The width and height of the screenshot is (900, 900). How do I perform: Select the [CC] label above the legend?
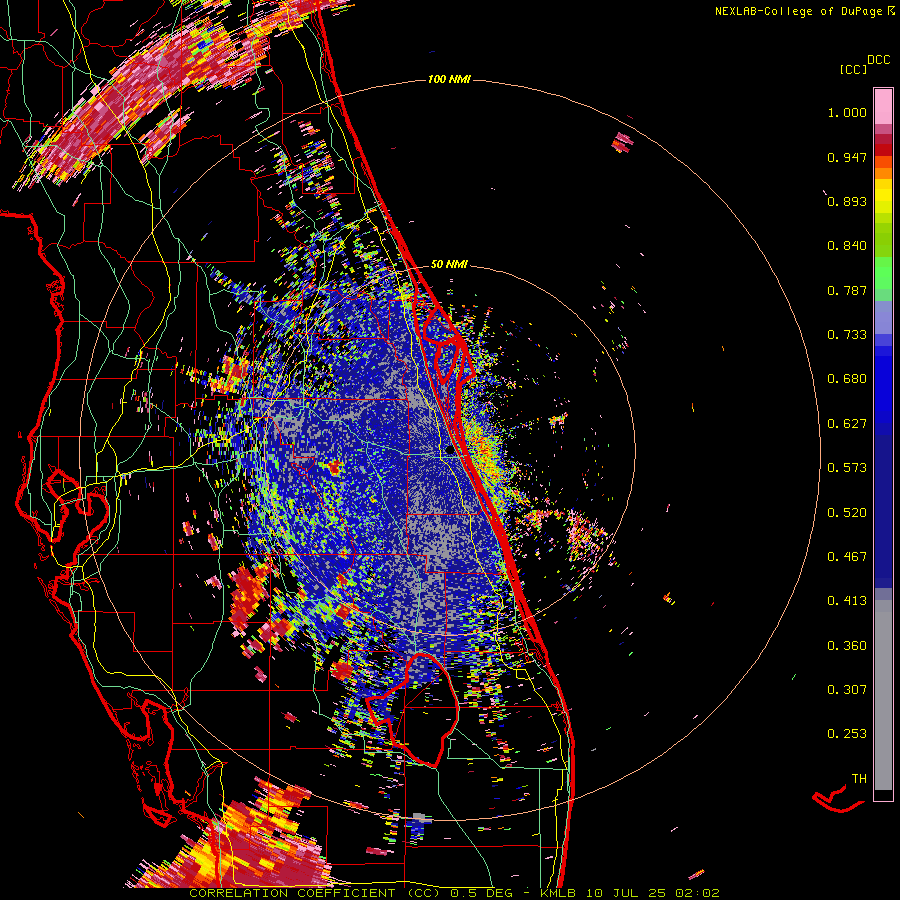(x=853, y=69)
